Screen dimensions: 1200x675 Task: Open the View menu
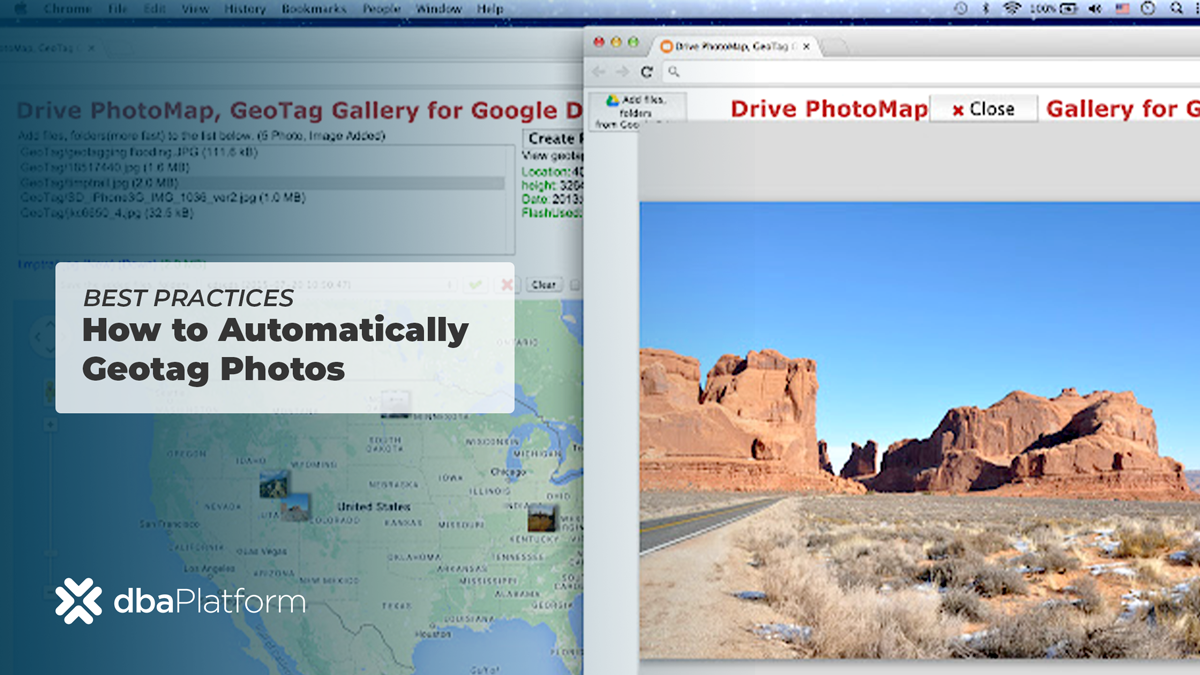coord(195,9)
